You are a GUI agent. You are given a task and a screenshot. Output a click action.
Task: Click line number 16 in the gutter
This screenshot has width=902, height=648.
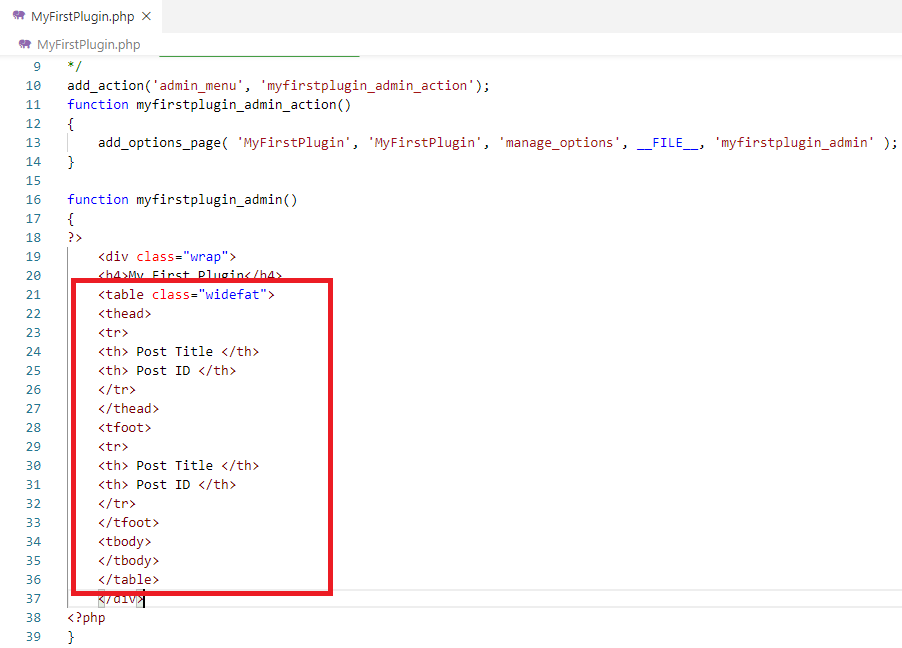click(x=33, y=200)
